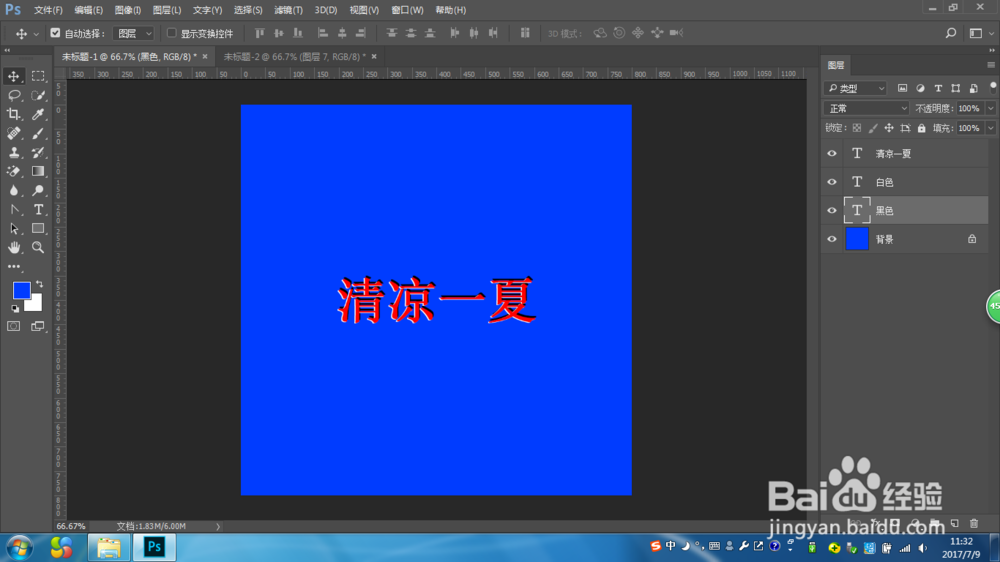Toggle lock transparent pixels
1000x562 pixels.
pos(857,128)
